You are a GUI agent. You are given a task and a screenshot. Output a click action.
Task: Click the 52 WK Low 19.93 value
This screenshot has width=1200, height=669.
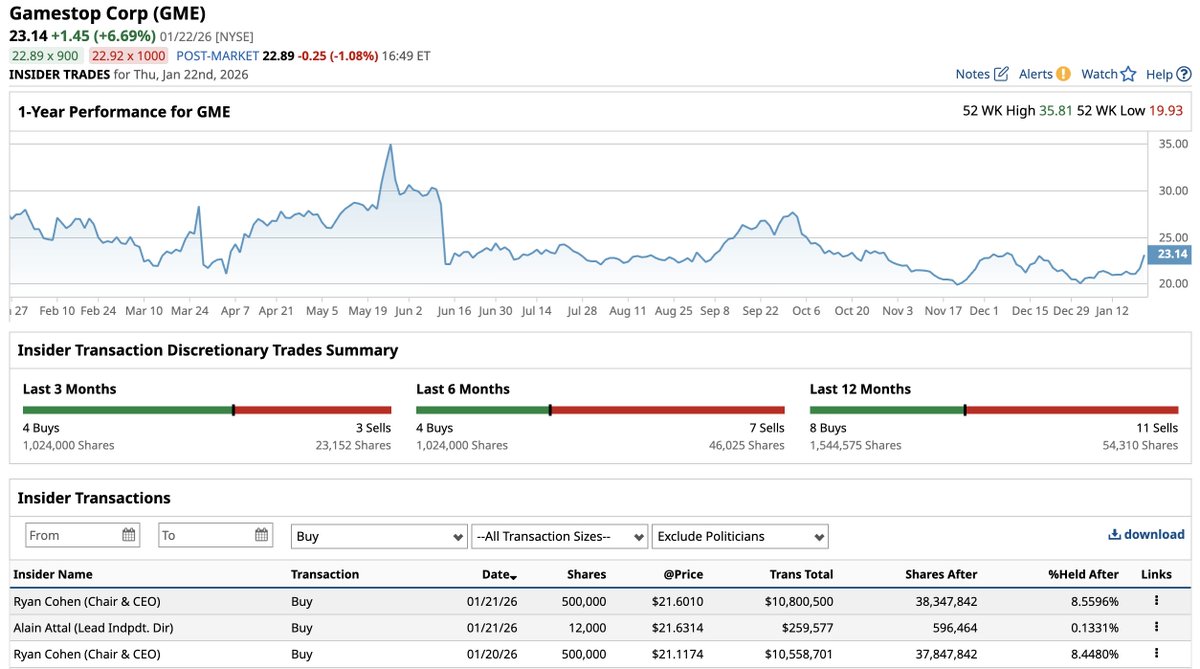[1166, 111]
